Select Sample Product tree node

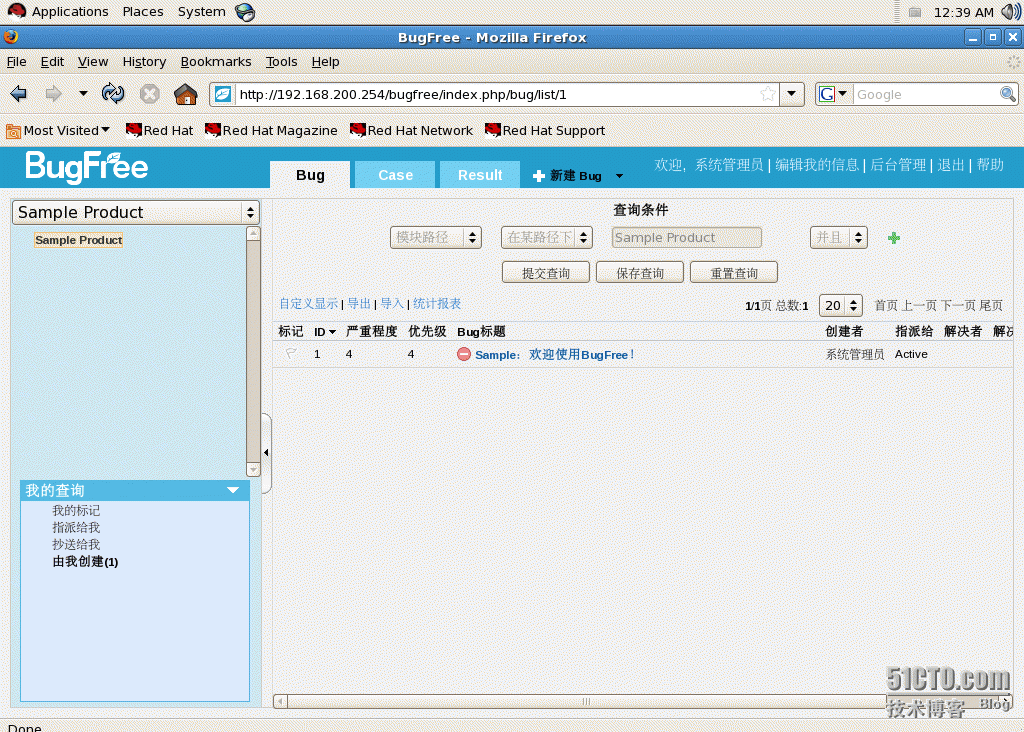[78, 240]
